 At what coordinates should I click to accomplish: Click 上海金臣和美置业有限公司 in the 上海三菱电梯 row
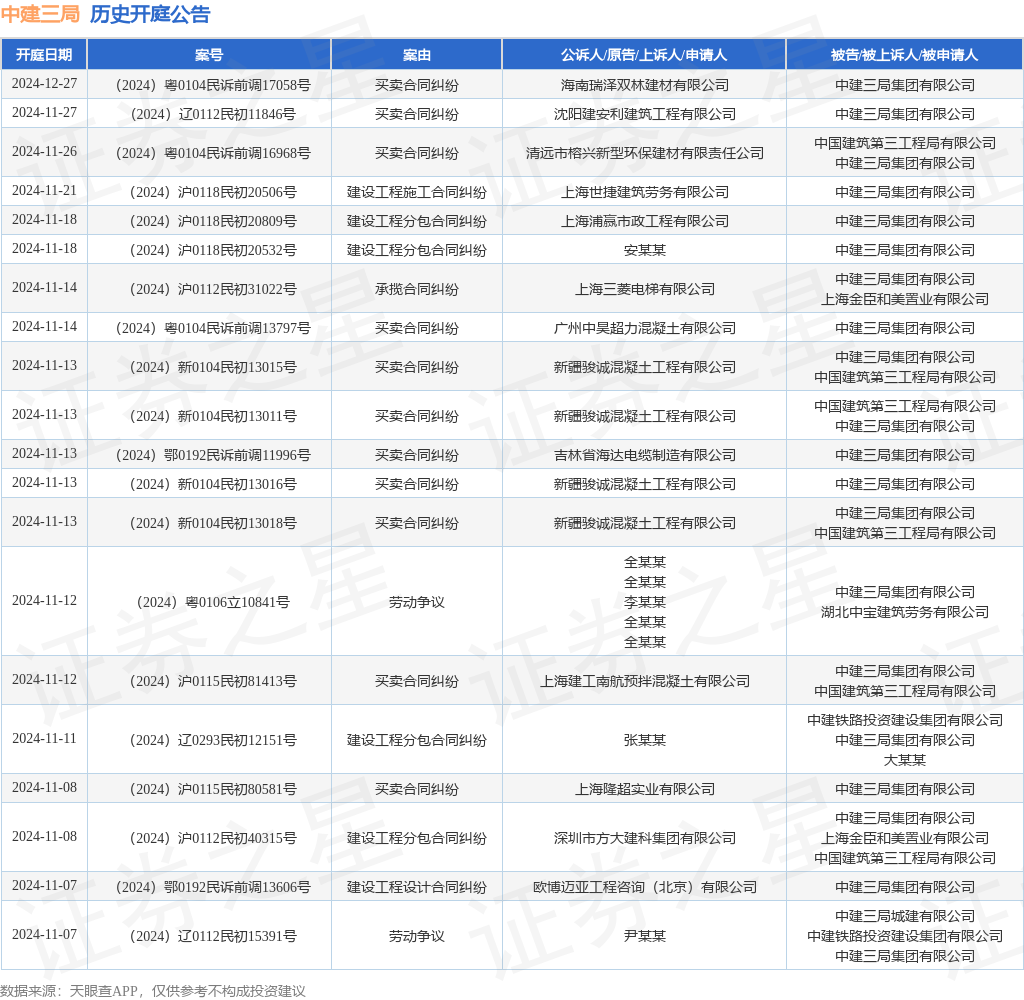pos(904,299)
